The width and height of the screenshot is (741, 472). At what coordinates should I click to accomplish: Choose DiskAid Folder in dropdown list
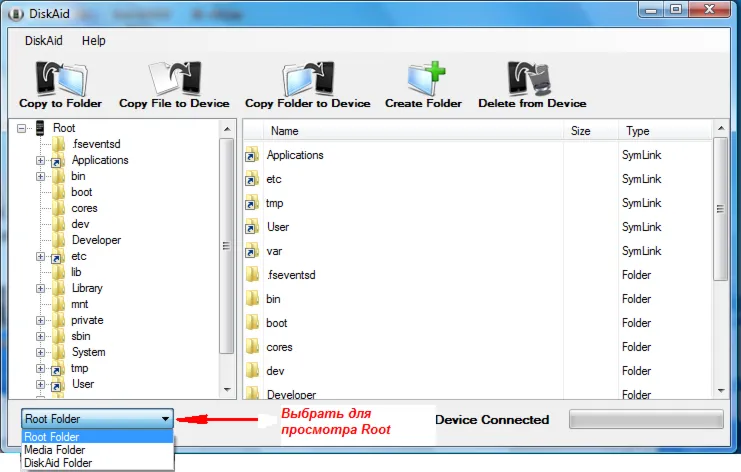point(98,463)
